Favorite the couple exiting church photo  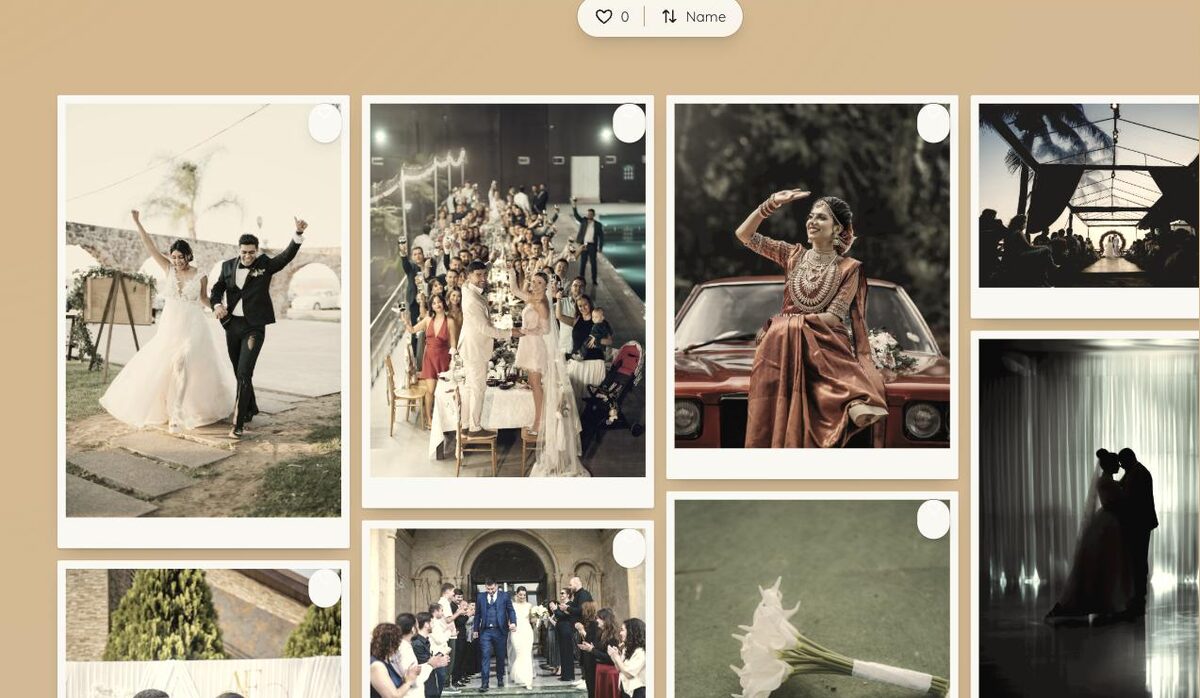point(629,549)
